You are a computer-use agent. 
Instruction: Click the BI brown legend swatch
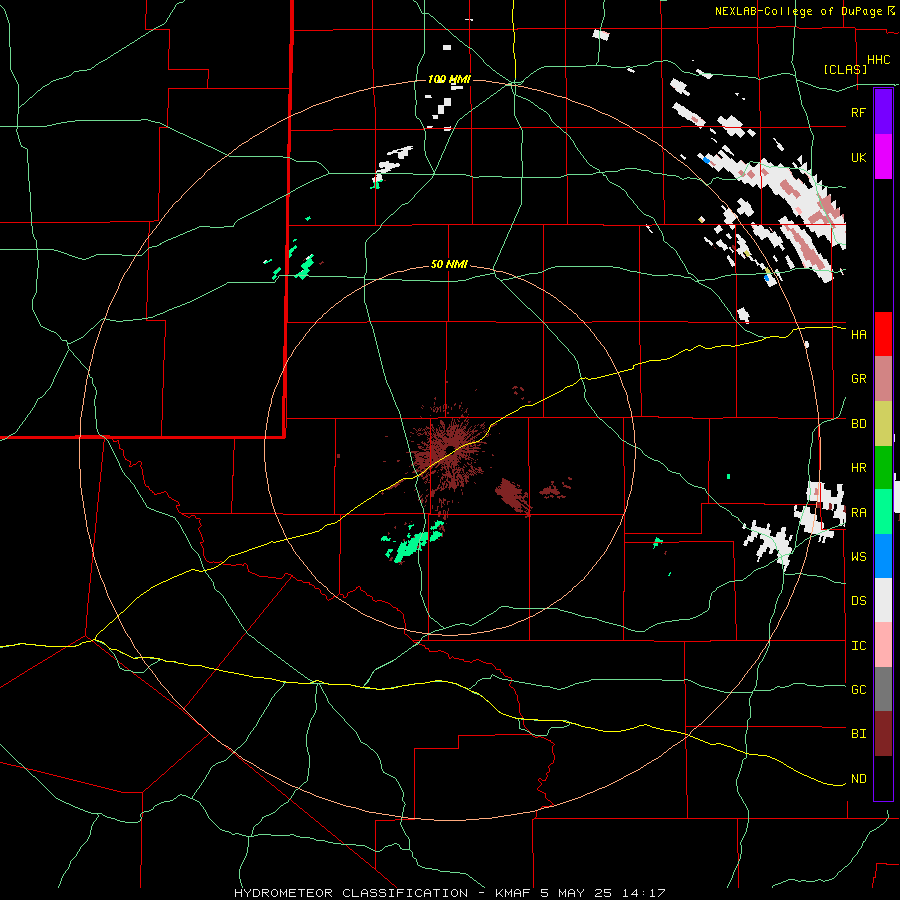883,734
